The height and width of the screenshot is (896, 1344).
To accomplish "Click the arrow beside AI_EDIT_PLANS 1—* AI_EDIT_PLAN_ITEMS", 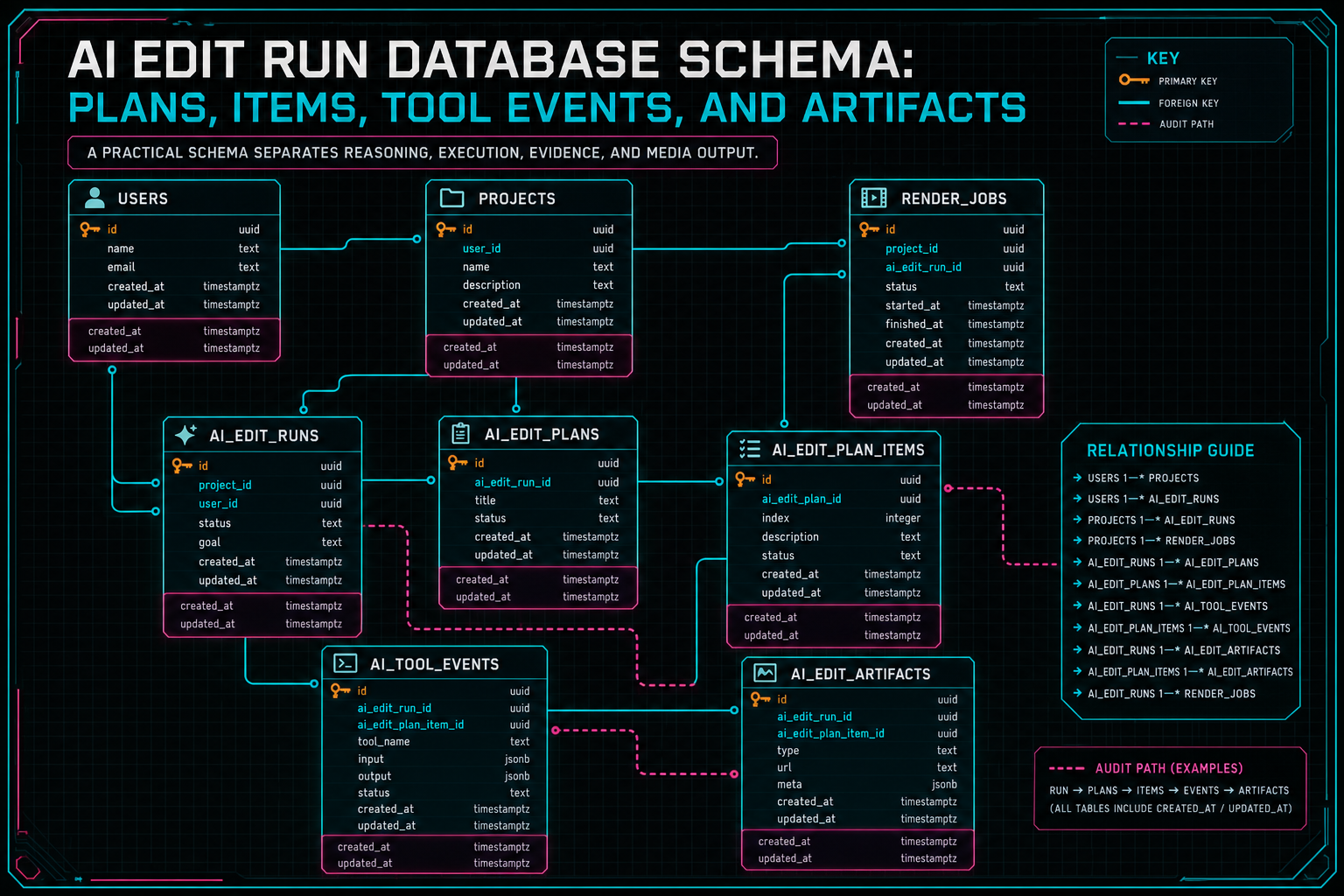I will click(1077, 584).
